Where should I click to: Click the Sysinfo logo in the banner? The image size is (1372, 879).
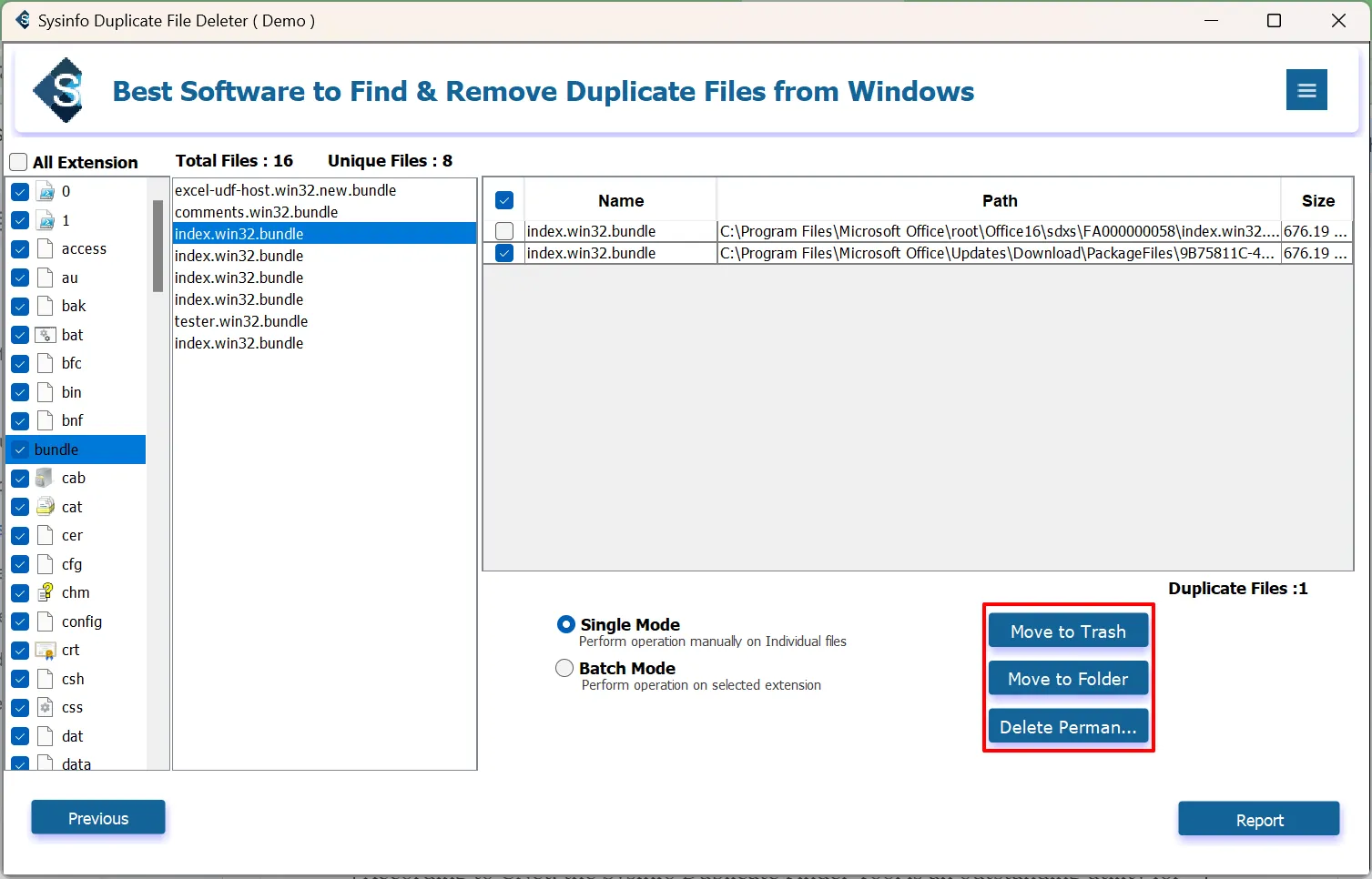(60, 90)
